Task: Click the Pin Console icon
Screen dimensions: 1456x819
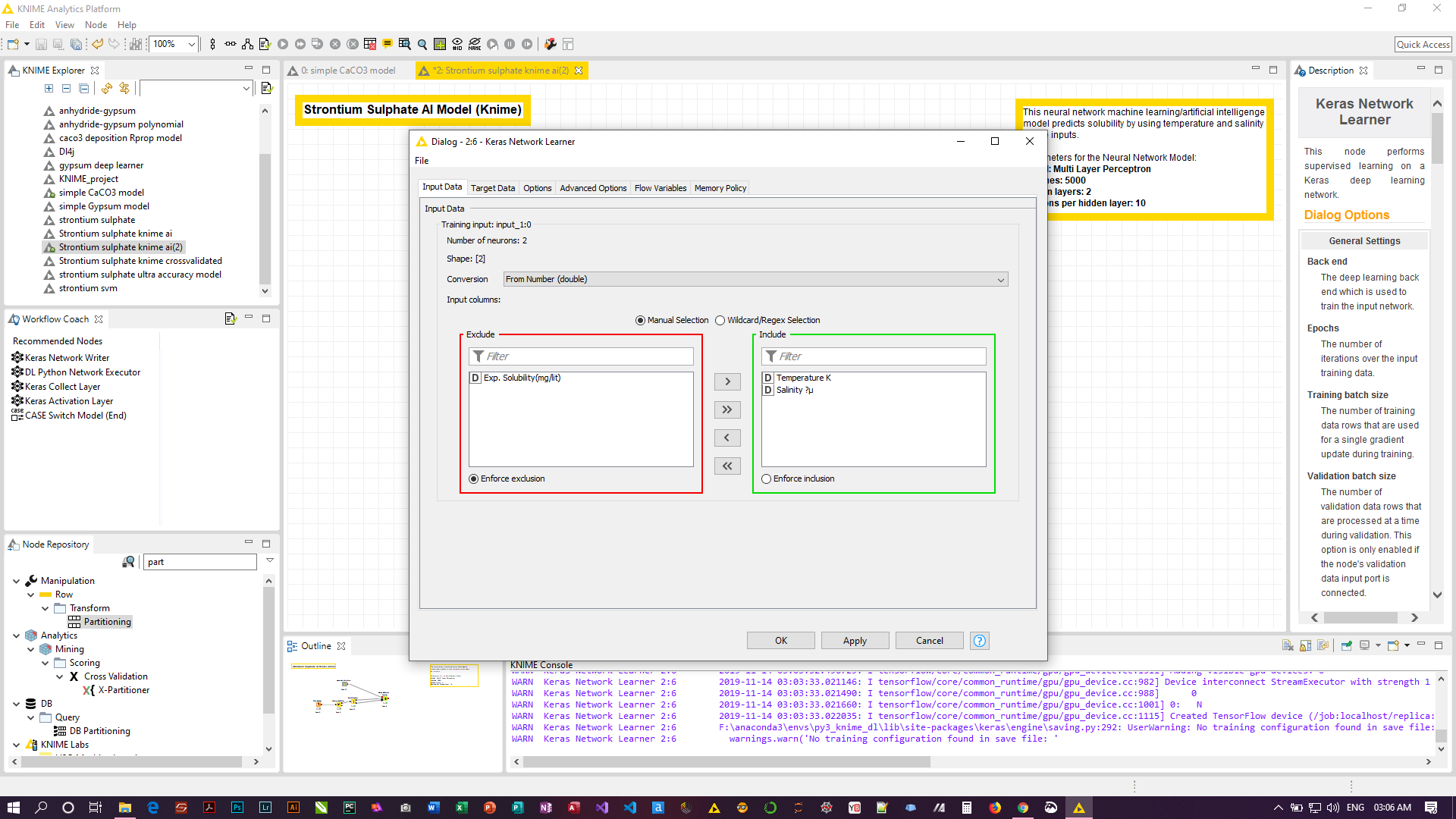Action: tap(1347, 645)
